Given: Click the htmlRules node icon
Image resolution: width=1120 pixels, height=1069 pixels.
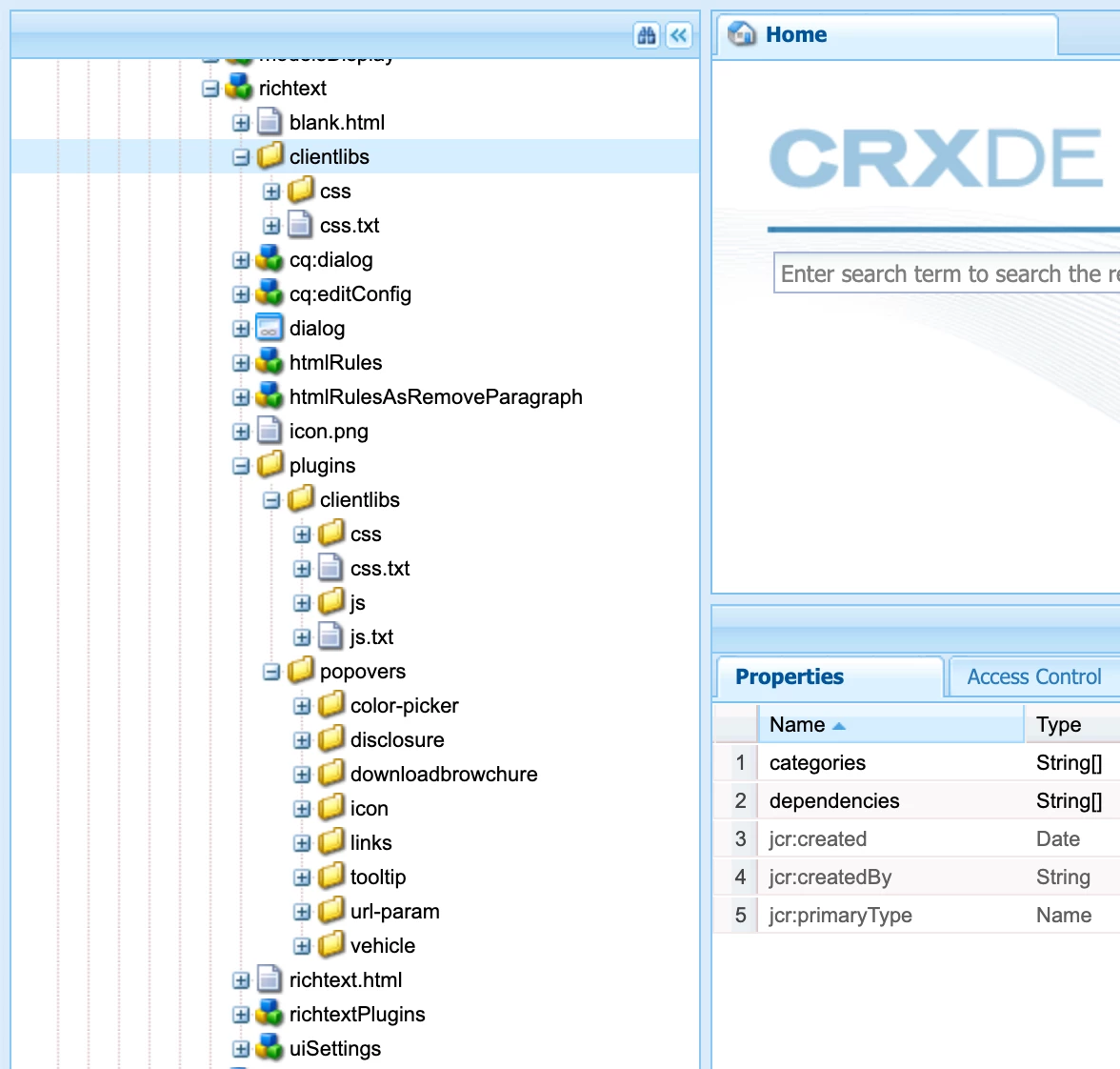Looking at the screenshot, I should click(270, 362).
